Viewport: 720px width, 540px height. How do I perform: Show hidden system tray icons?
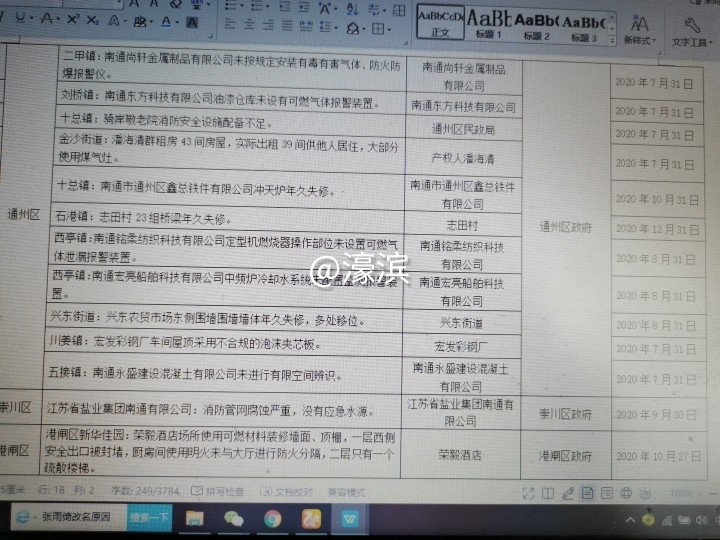630,520
